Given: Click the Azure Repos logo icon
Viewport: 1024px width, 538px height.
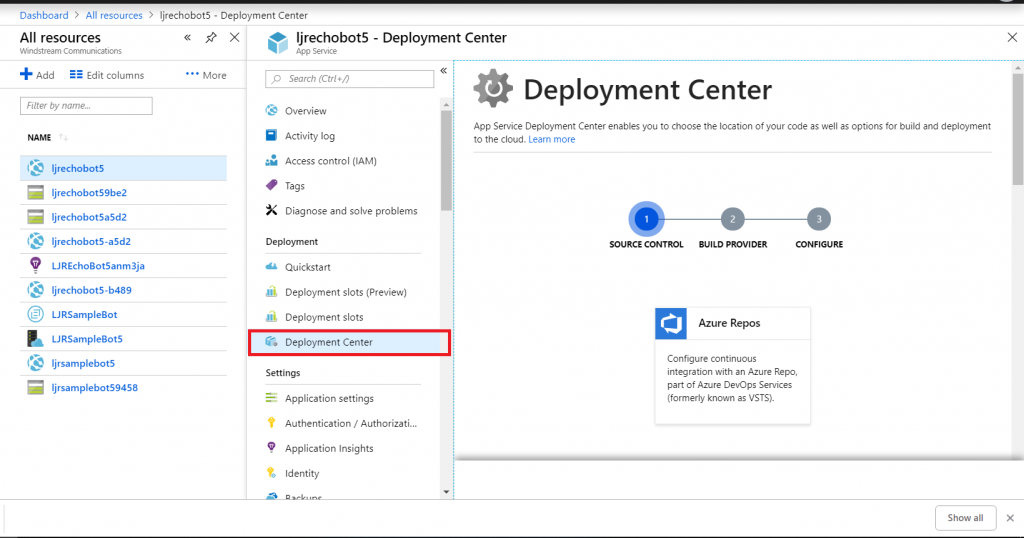Looking at the screenshot, I should click(671, 323).
